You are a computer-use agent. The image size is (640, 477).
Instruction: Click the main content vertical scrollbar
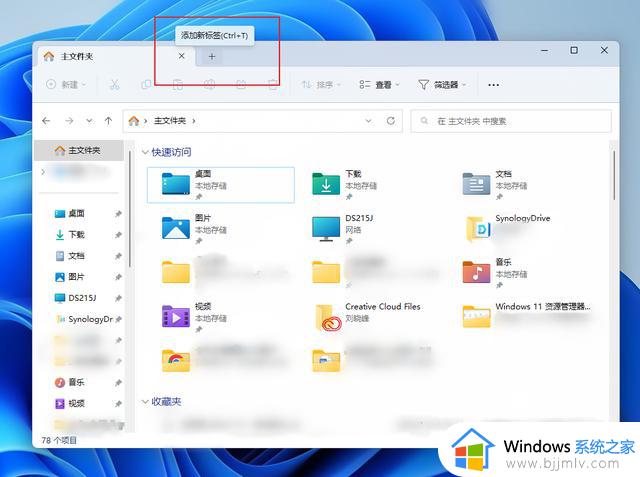click(x=613, y=175)
